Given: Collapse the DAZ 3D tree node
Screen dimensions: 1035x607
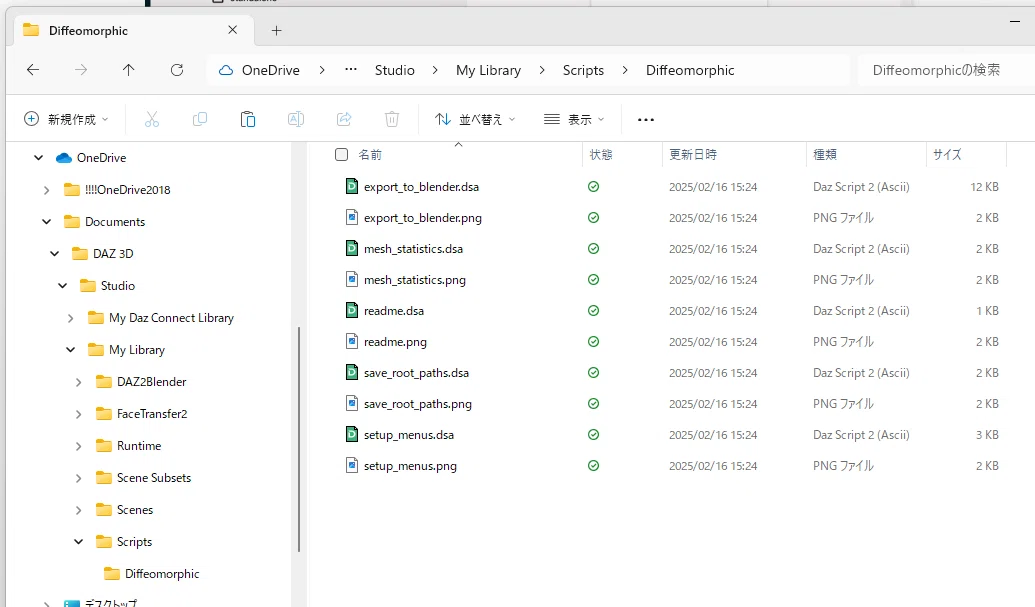Looking at the screenshot, I should [54, 253].
